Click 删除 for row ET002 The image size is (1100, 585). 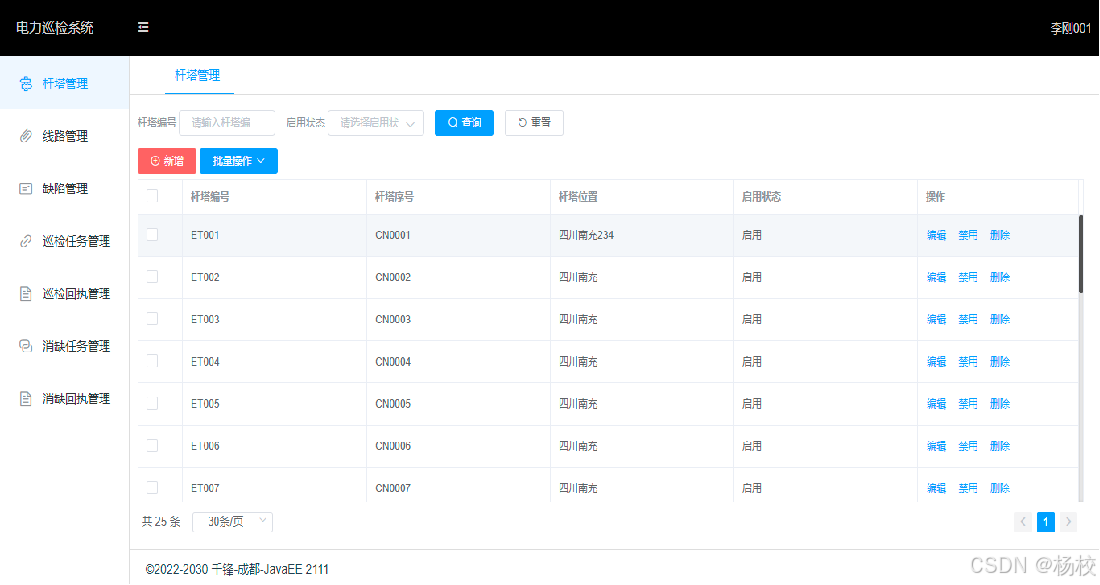click(x=1000, y=277)
